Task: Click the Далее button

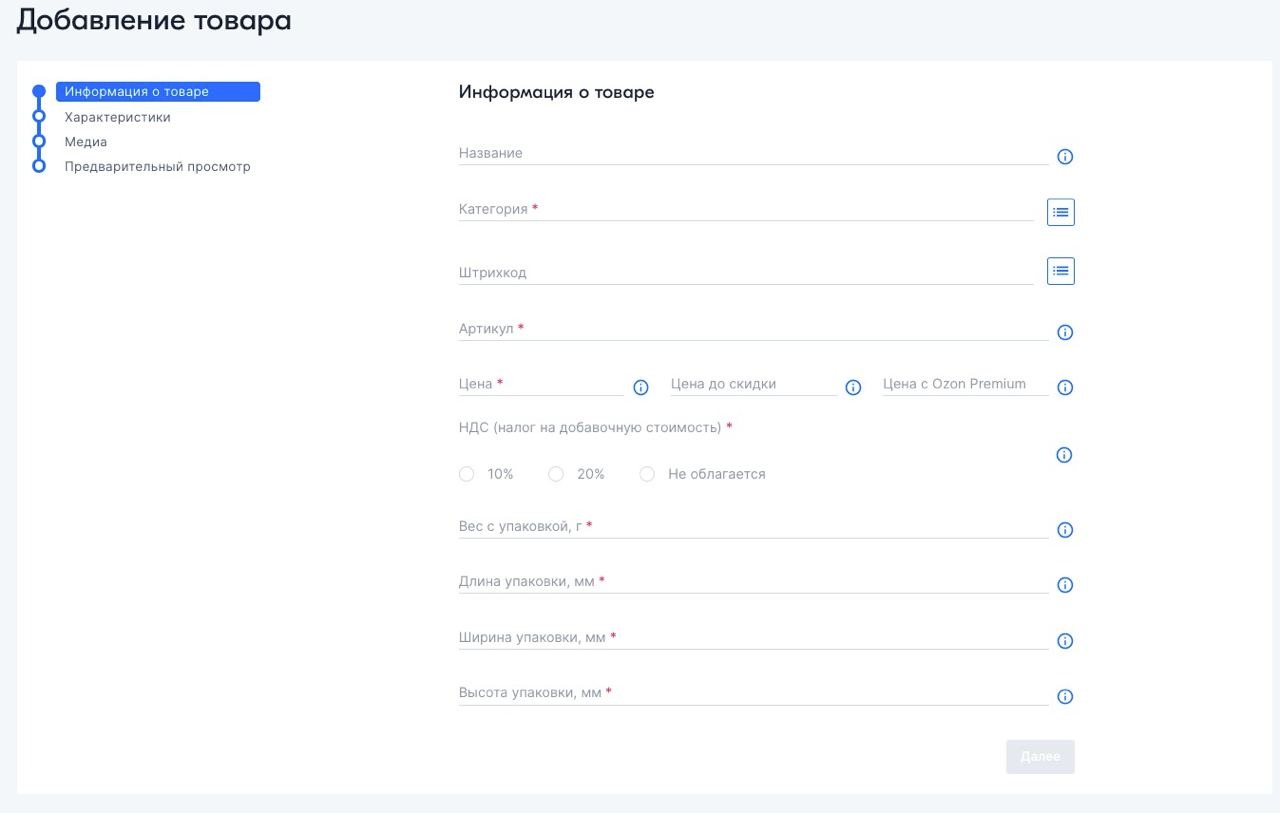Action: coord(1040,757)
